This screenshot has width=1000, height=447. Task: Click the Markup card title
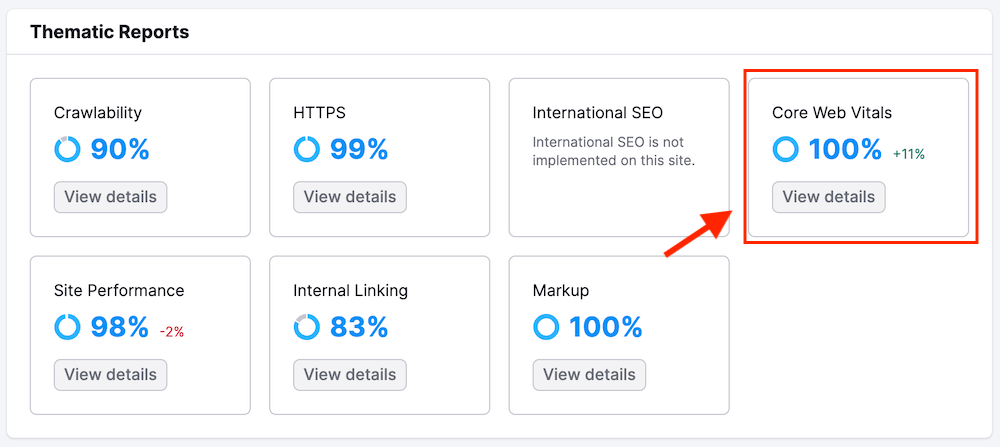(561, 290)
